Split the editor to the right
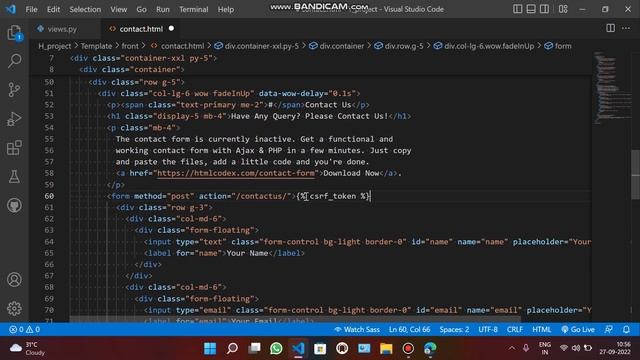640x360 pixels. (610, 28)
